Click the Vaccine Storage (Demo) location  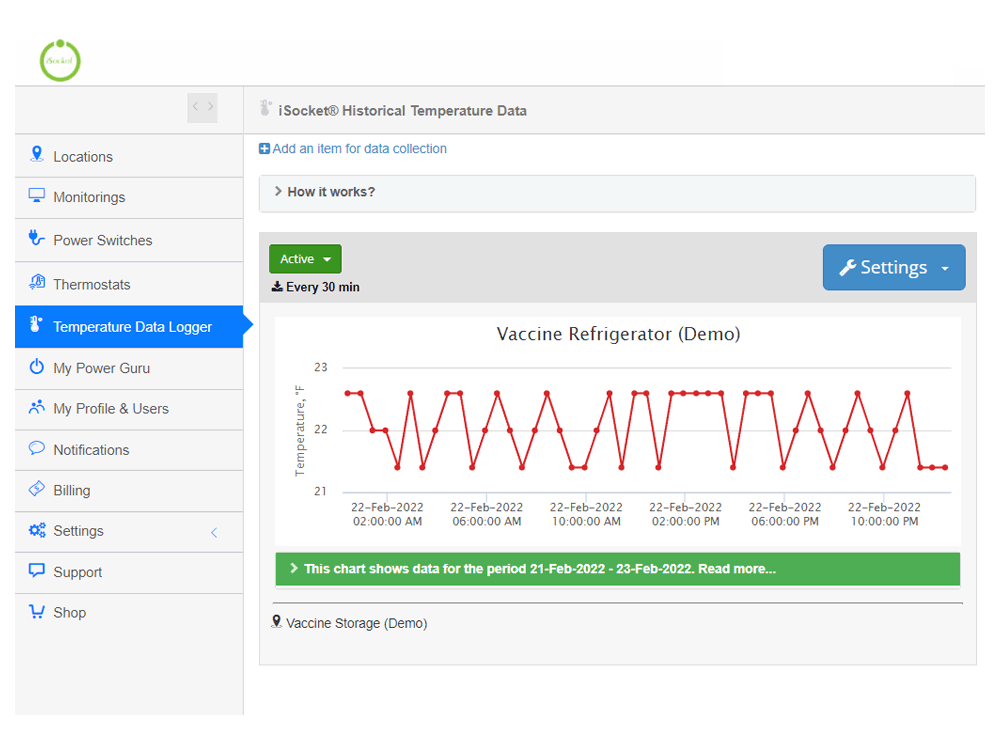pos(355,623)
